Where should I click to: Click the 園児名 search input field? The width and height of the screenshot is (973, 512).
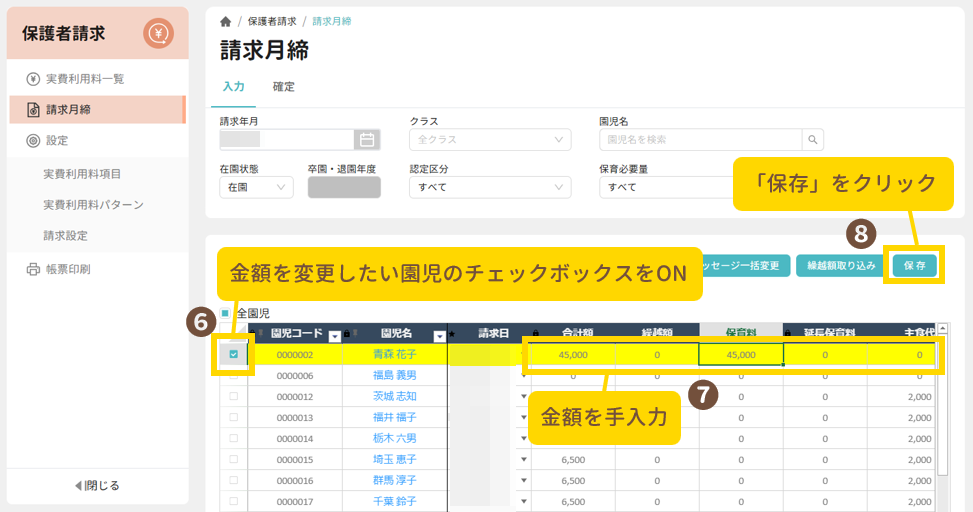tap(702, 140)
